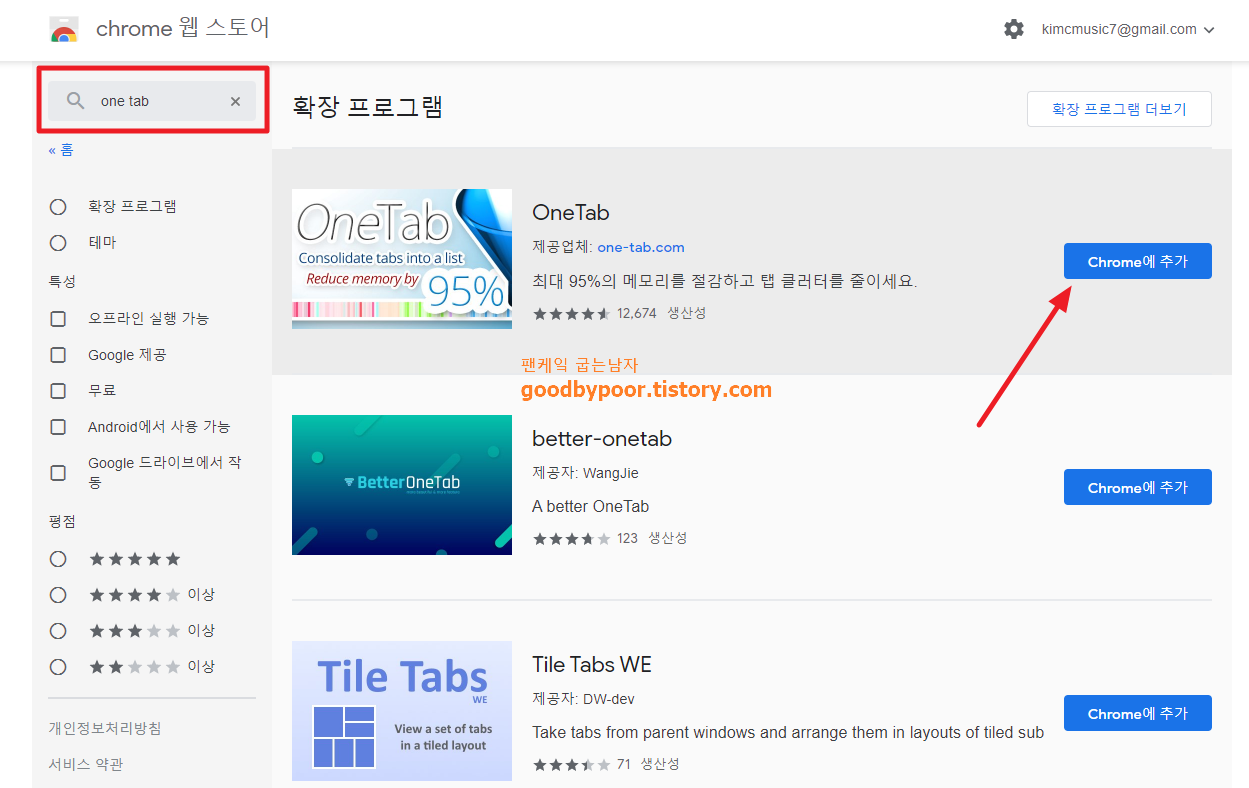Open the OneTab thumbnail image

[402, 259]
